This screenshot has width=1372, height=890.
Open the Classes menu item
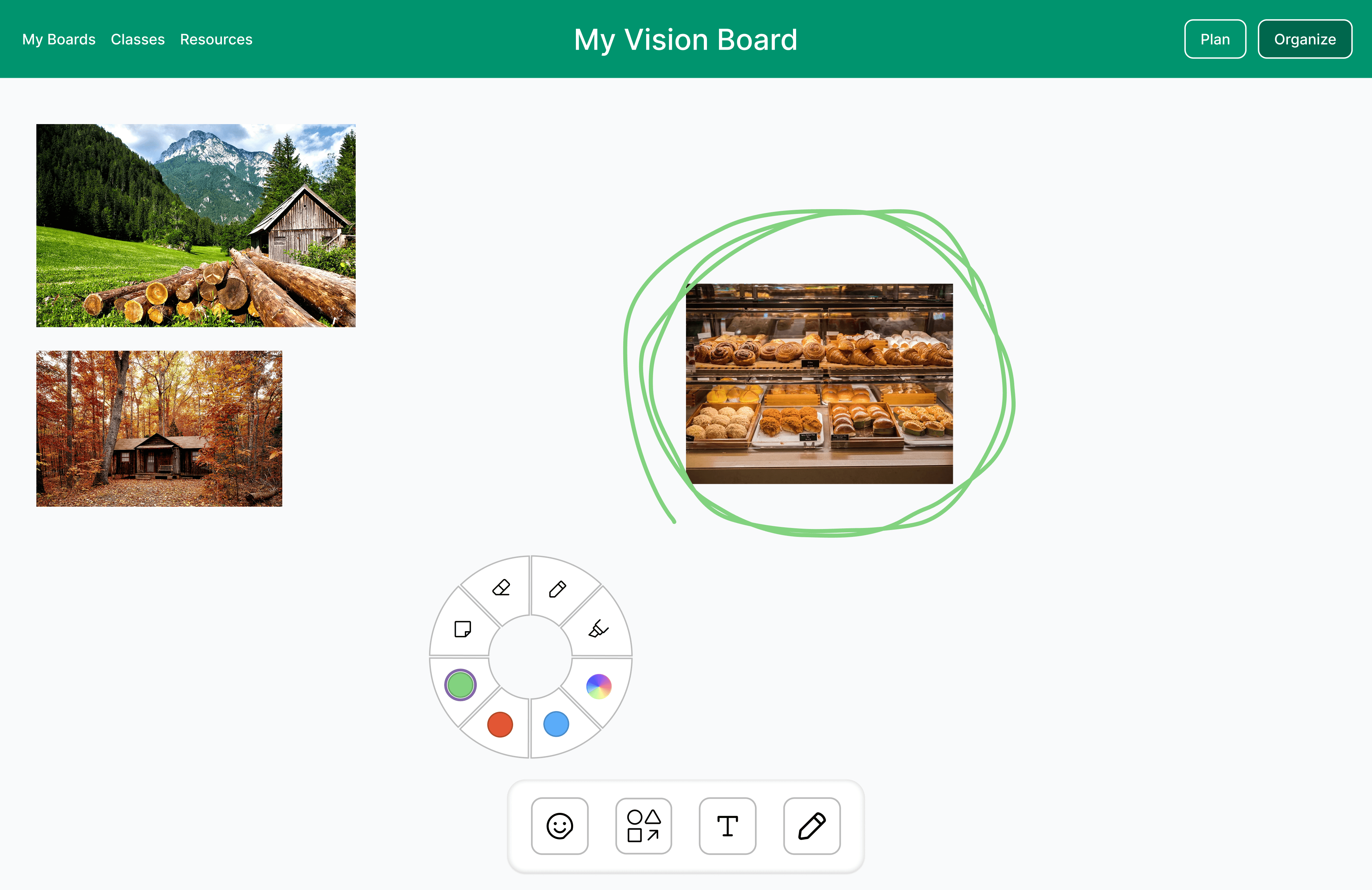coord(138,39)
